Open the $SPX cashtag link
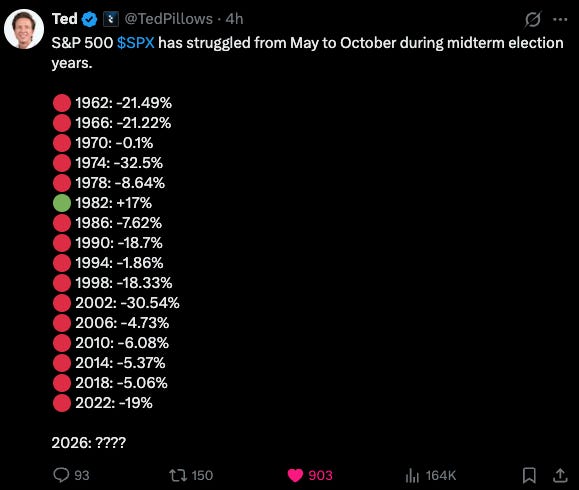Screen dimensions: 579x490 136,43
